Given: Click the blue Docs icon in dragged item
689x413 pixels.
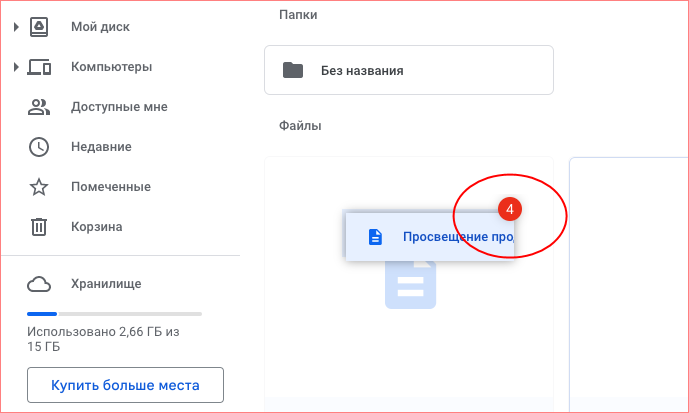Looking at the screenshot, I should click(375, 237).
